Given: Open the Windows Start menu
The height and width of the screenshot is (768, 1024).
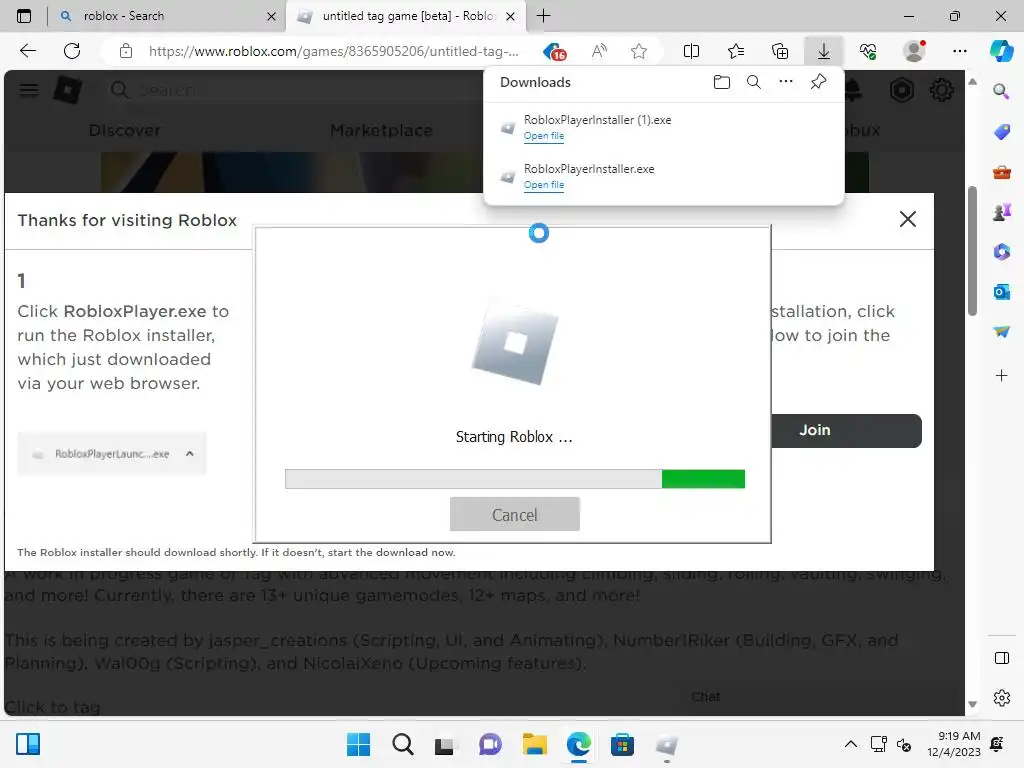Looking at the screenshot, I should click(358, 744).
